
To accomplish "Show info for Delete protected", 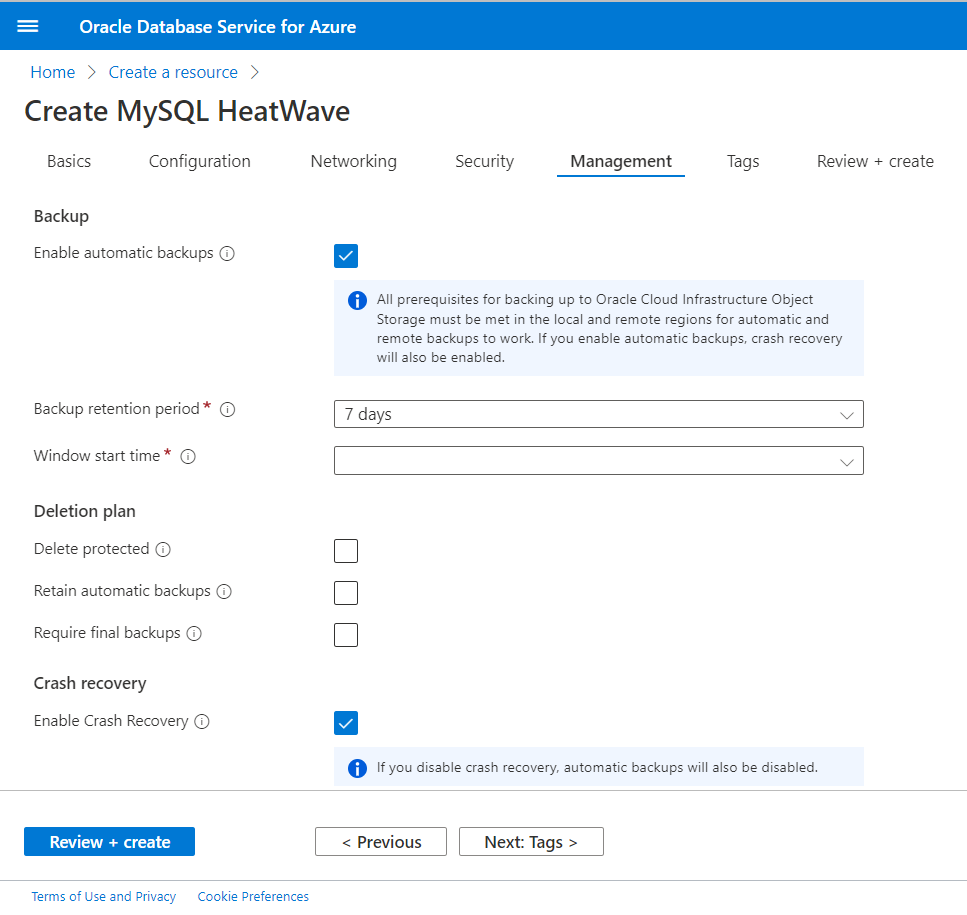I will (x=163, y=549).
